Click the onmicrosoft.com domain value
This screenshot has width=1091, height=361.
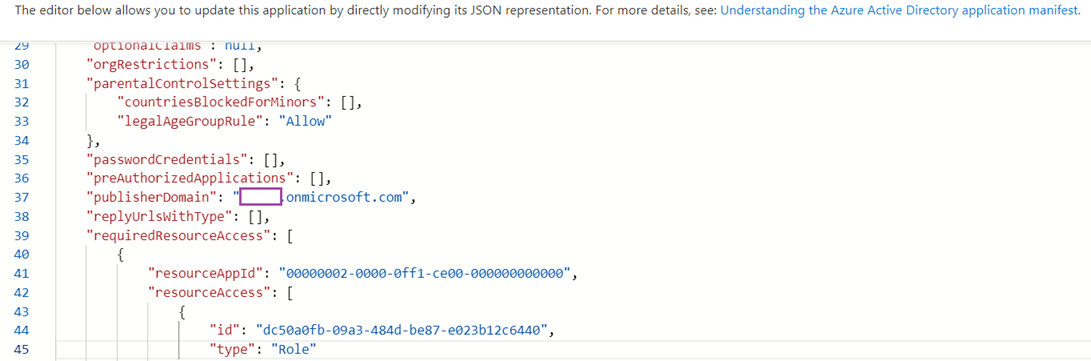pos(345,197)
